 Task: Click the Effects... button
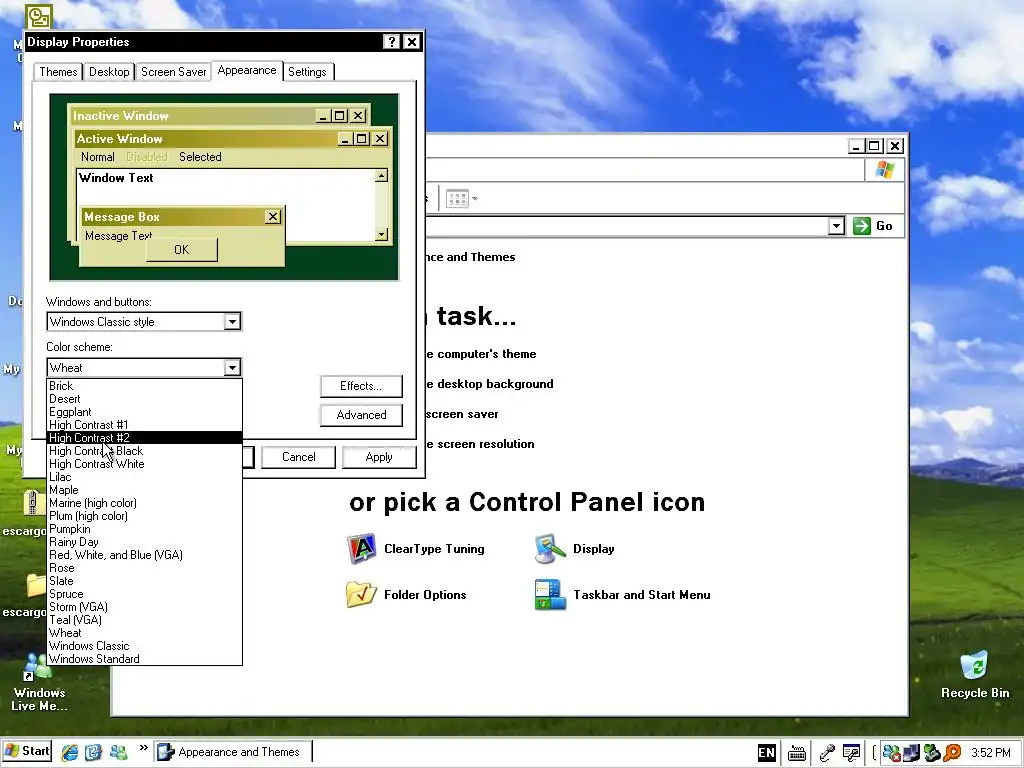(361, 386)
